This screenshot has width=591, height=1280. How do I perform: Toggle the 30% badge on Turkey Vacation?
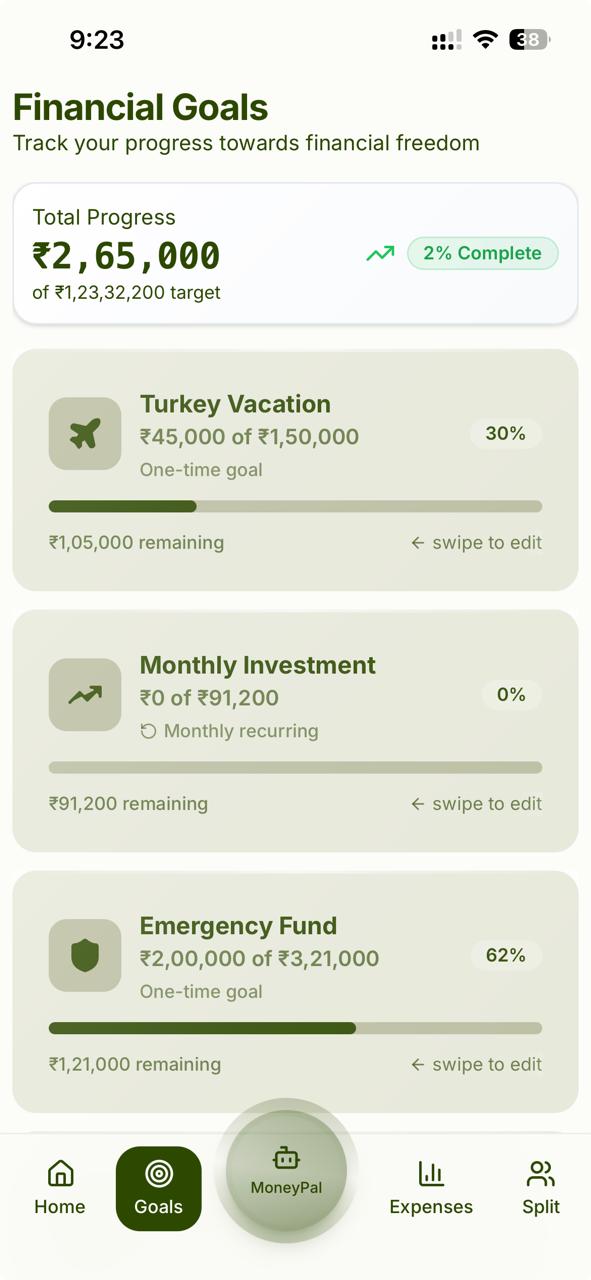click(505, 433)
